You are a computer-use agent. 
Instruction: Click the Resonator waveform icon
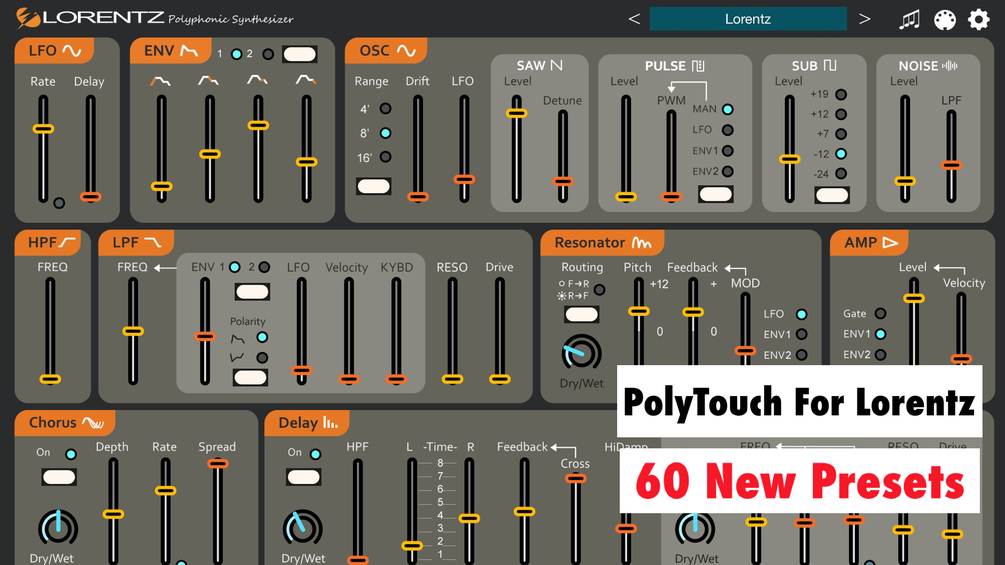tap(642, 243)
